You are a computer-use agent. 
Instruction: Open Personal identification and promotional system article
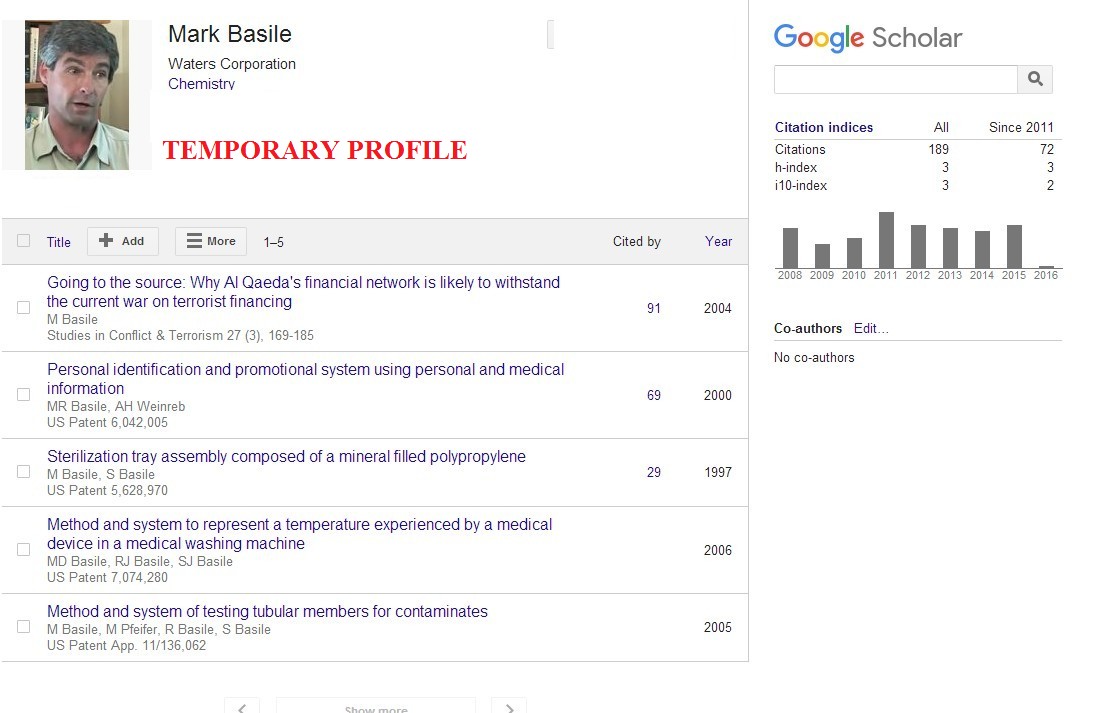tap(305, 379)
